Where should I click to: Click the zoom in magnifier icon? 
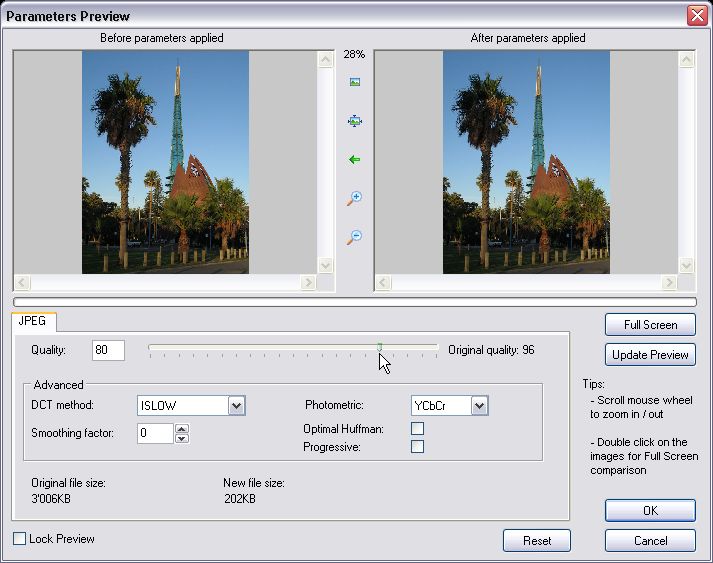tap(354, 198)
